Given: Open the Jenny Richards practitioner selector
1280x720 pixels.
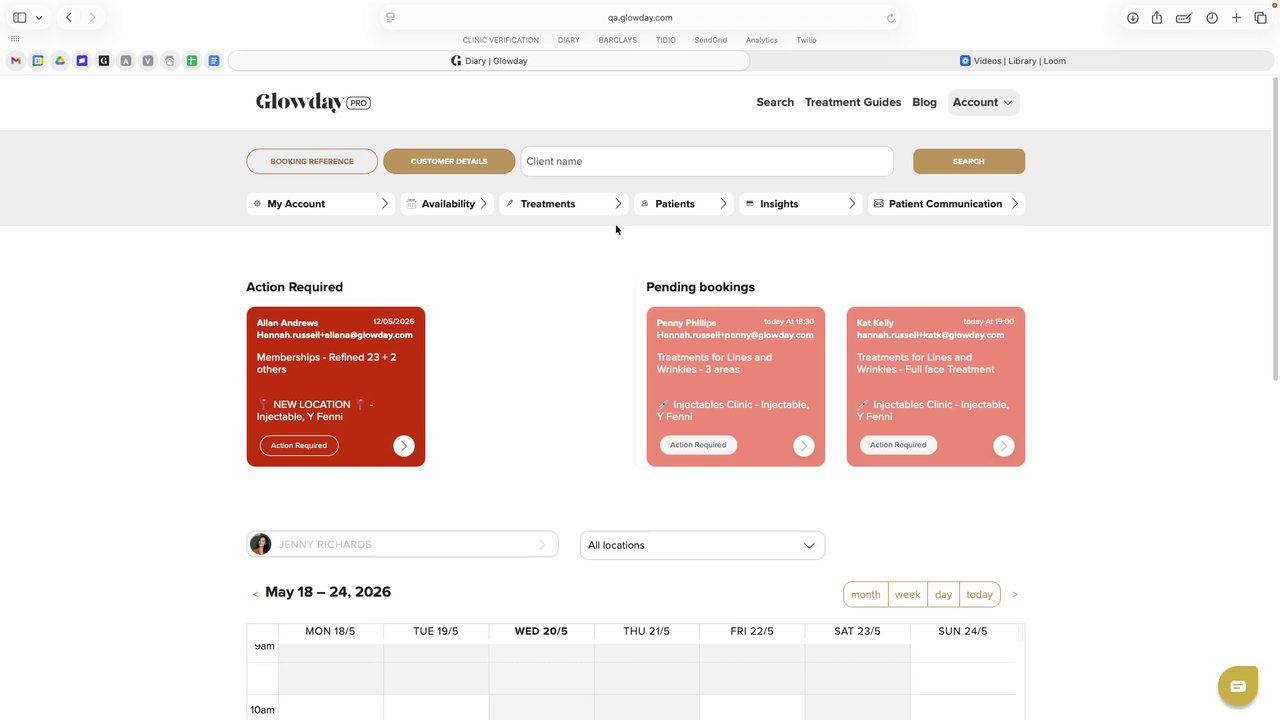Looking at the screenshot, I should tap(402, 544).
